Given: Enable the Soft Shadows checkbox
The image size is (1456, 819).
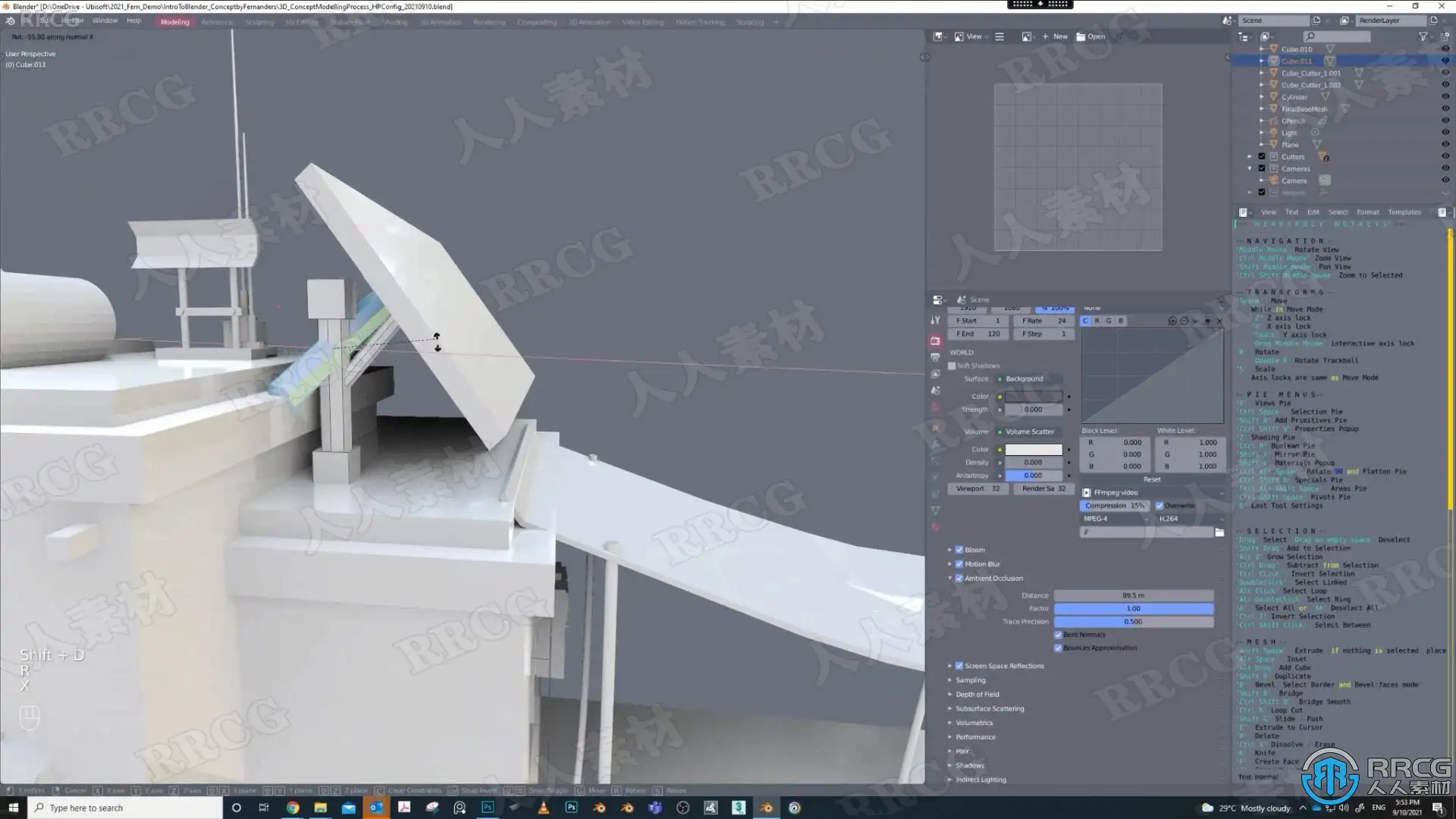Looking at the screenshot, I should click(952, 366).
